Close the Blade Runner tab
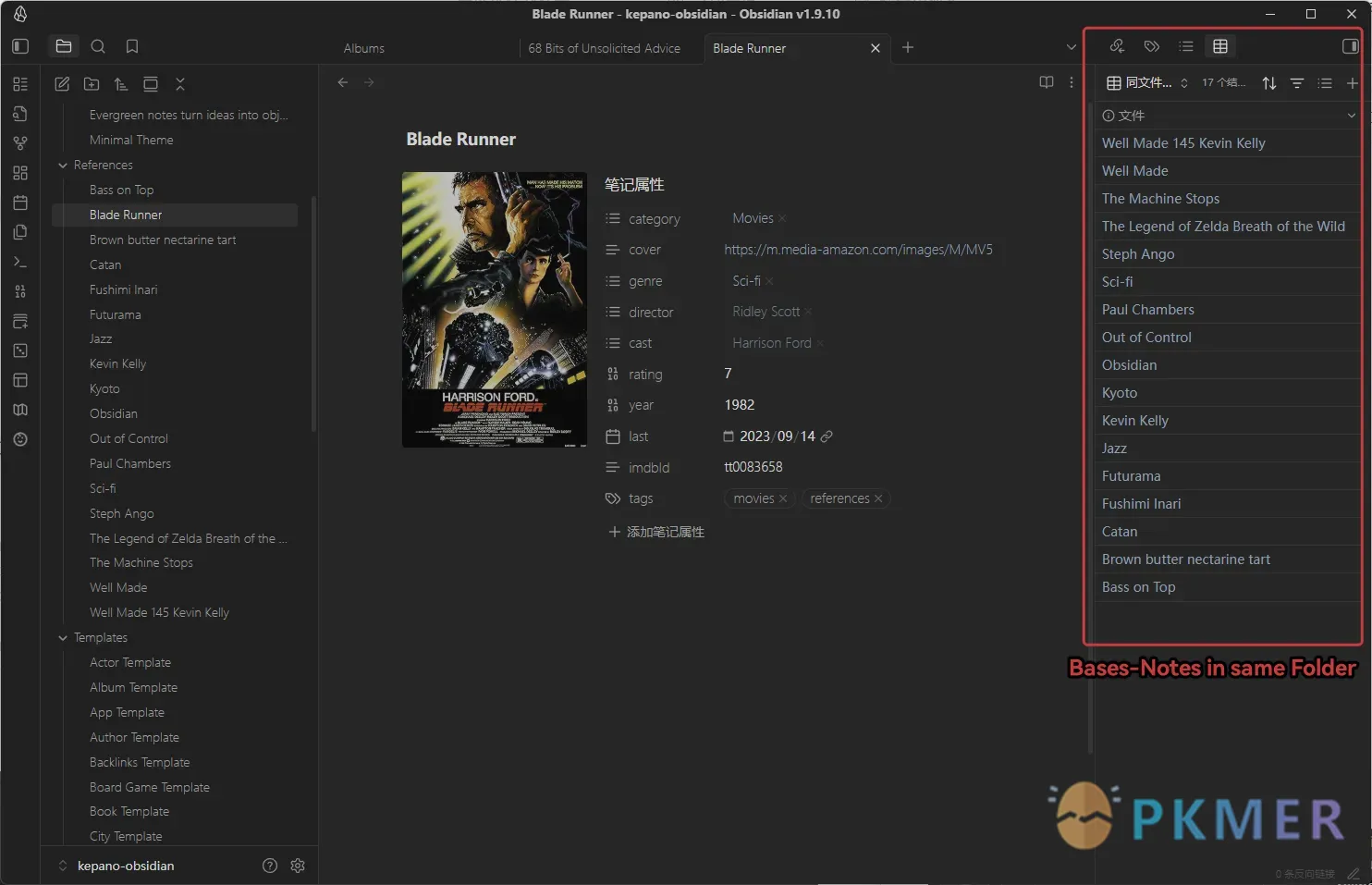Screen dimensions: 1372x885 876,48
